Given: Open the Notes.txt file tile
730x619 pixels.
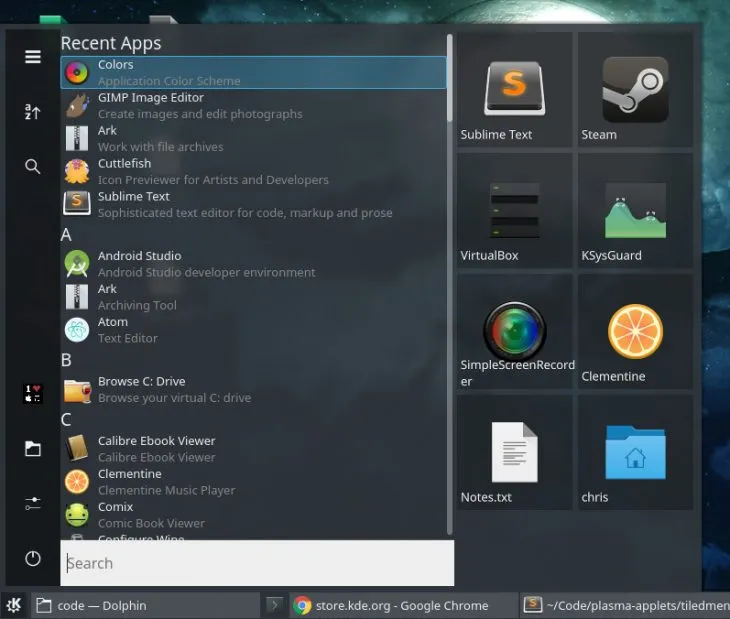Looking at the screenshot, I should point(514,453).
